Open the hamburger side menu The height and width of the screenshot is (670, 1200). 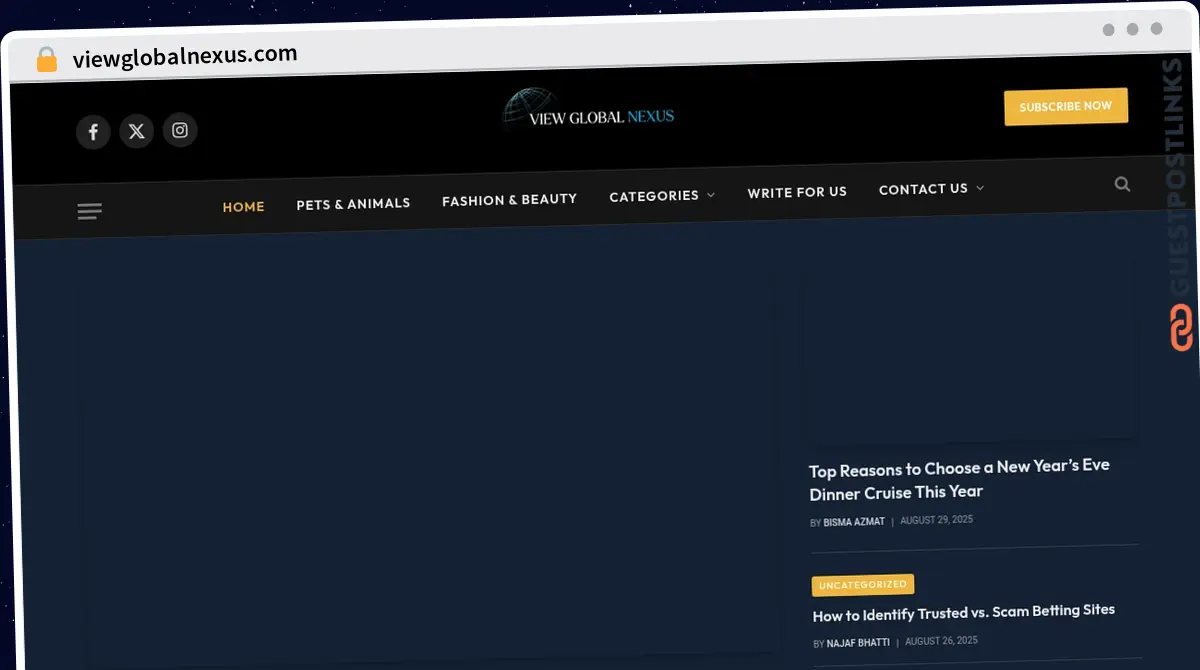[x=89, y=211]
